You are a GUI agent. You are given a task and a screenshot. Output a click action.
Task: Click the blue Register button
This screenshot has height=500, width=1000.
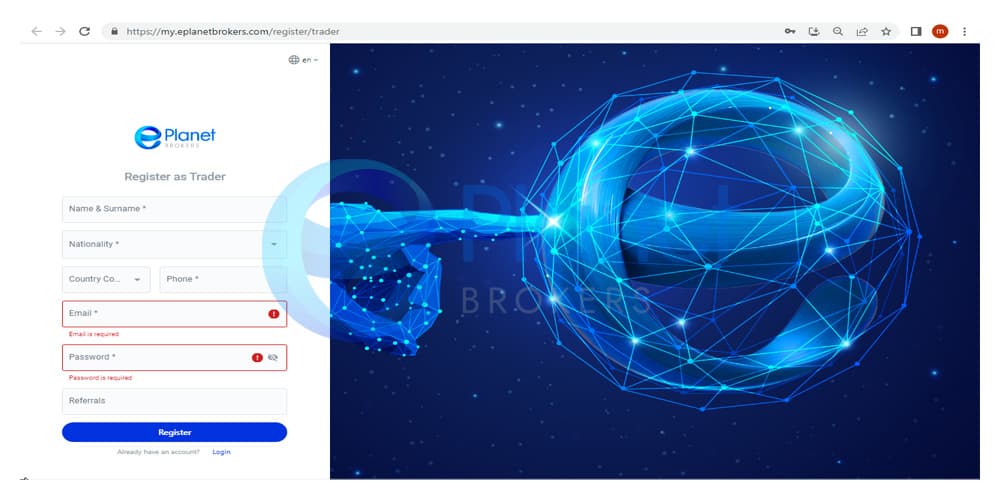pyautogui.click(x=174, y=432)
